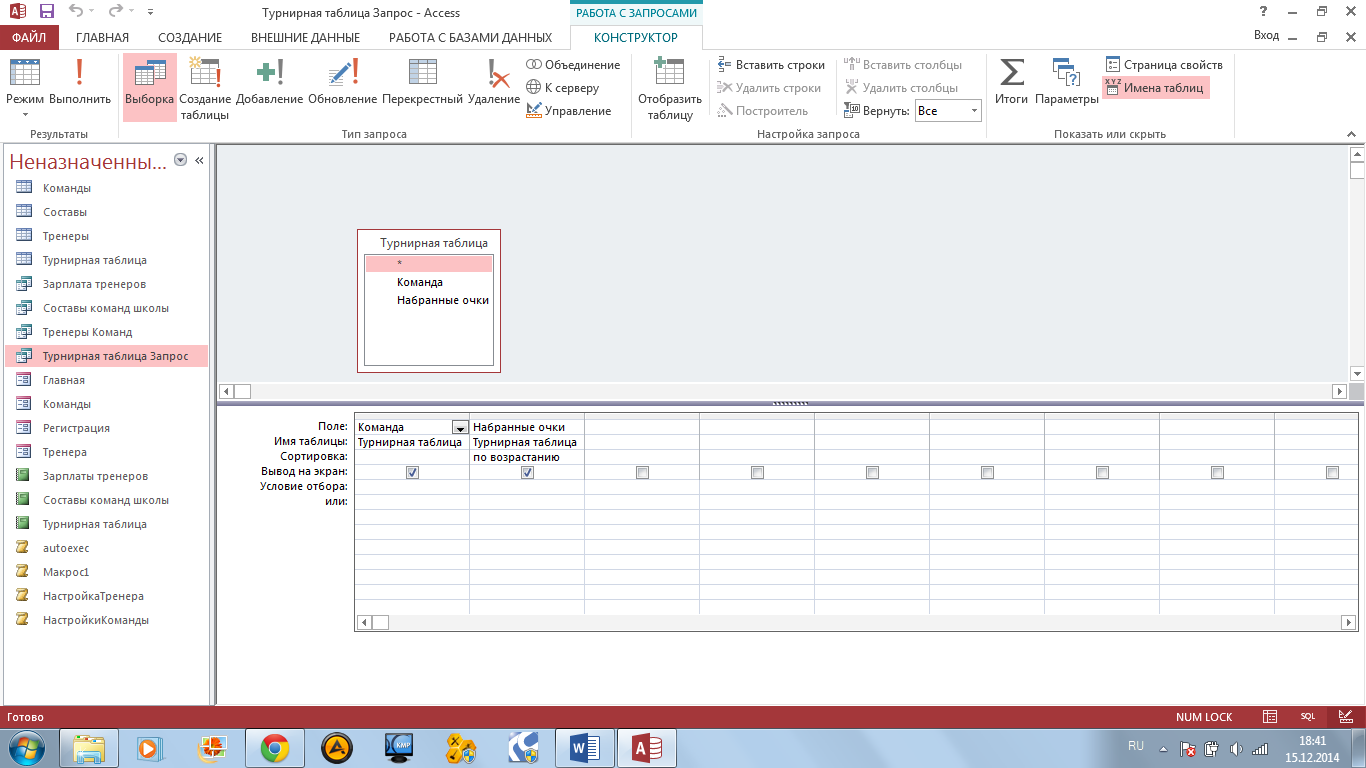Uncheck Вывод на экран for Команда
The height and width of the screenshot is (768, 1366).
[x=412, y=472]
